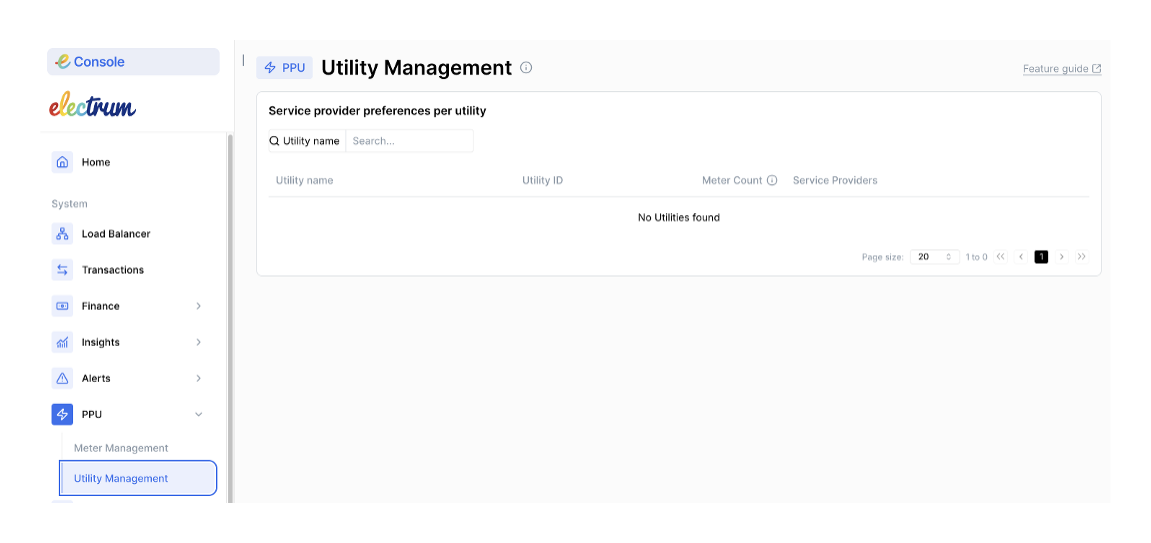Click the 'No Utilities found' message
Image resolution: width=1151 pixels, height=543 pixels.
tap(679, 217)
